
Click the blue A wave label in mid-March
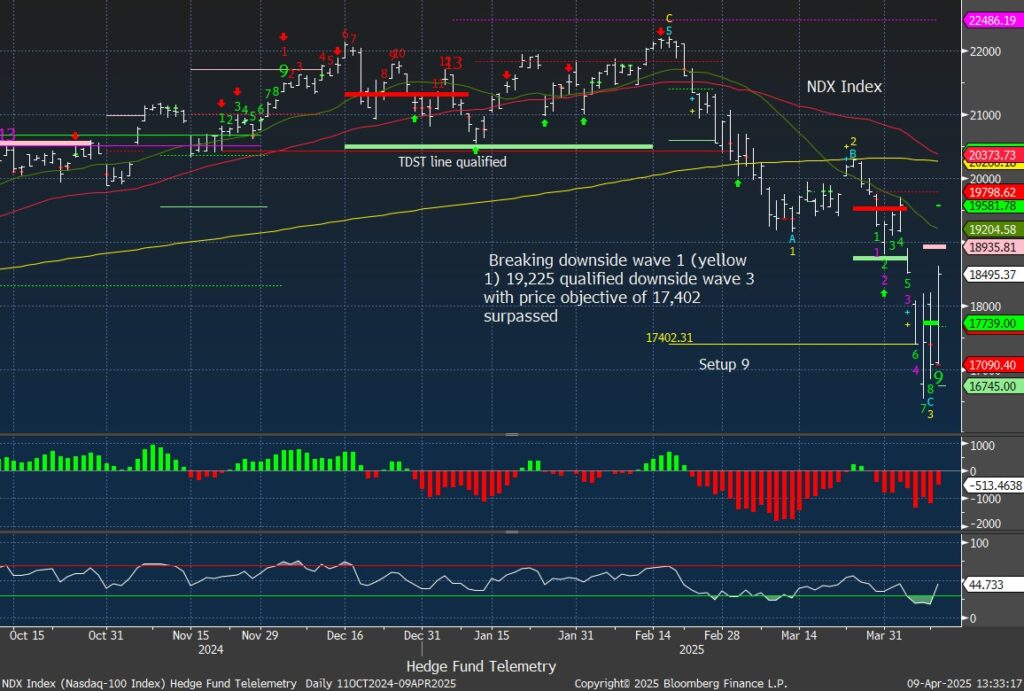point(792,239)
